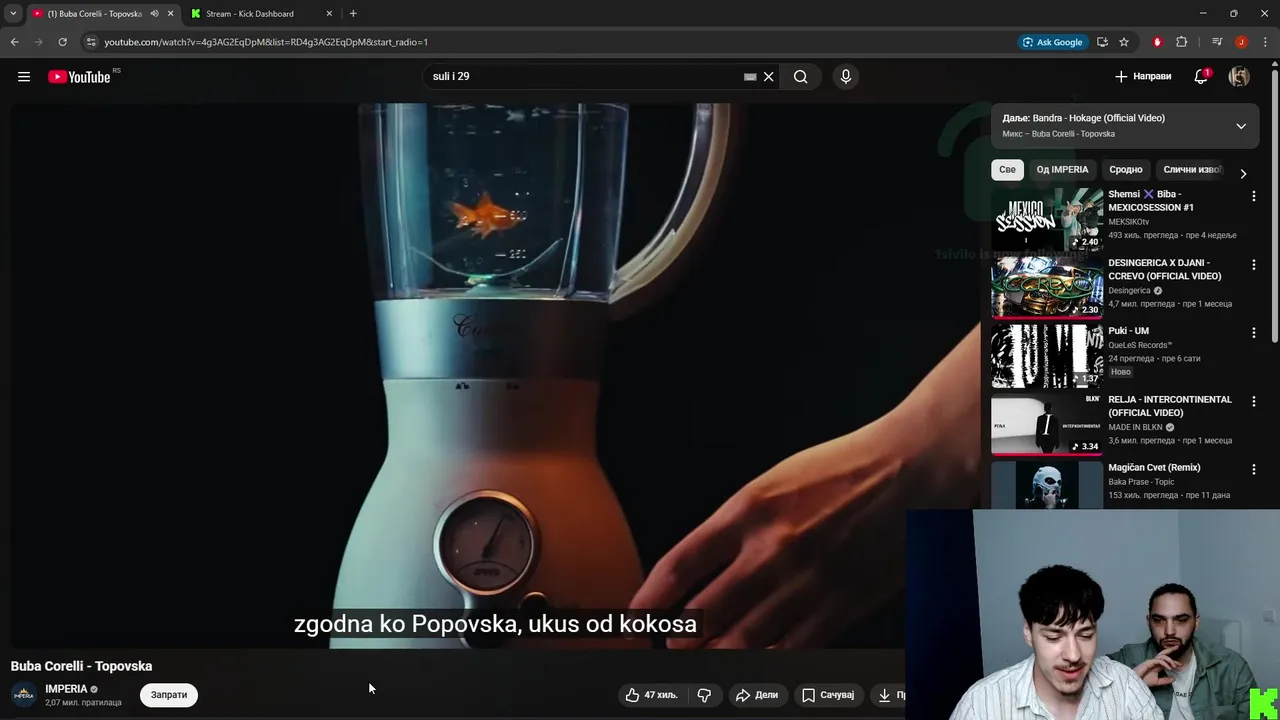Open the YouTube account avatar menu

(1239, 77)
